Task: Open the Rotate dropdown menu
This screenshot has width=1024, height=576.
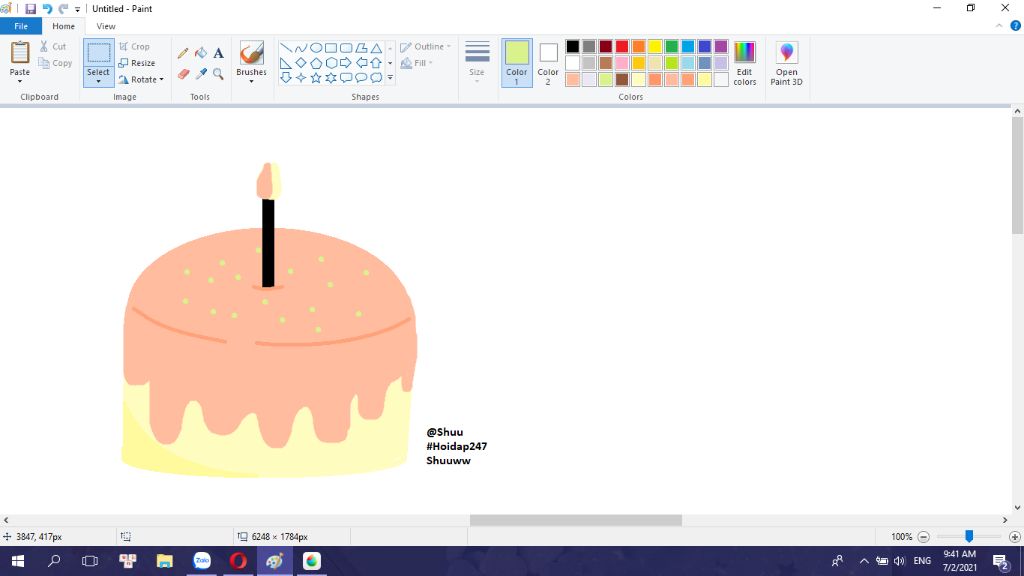Action: [141, 80]
